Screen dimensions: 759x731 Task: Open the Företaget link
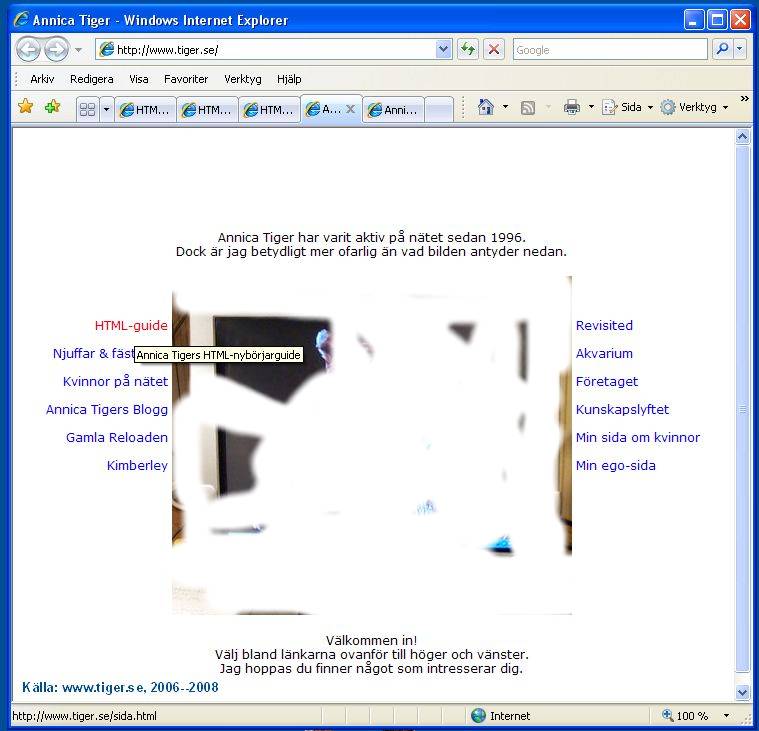[607, 381]
